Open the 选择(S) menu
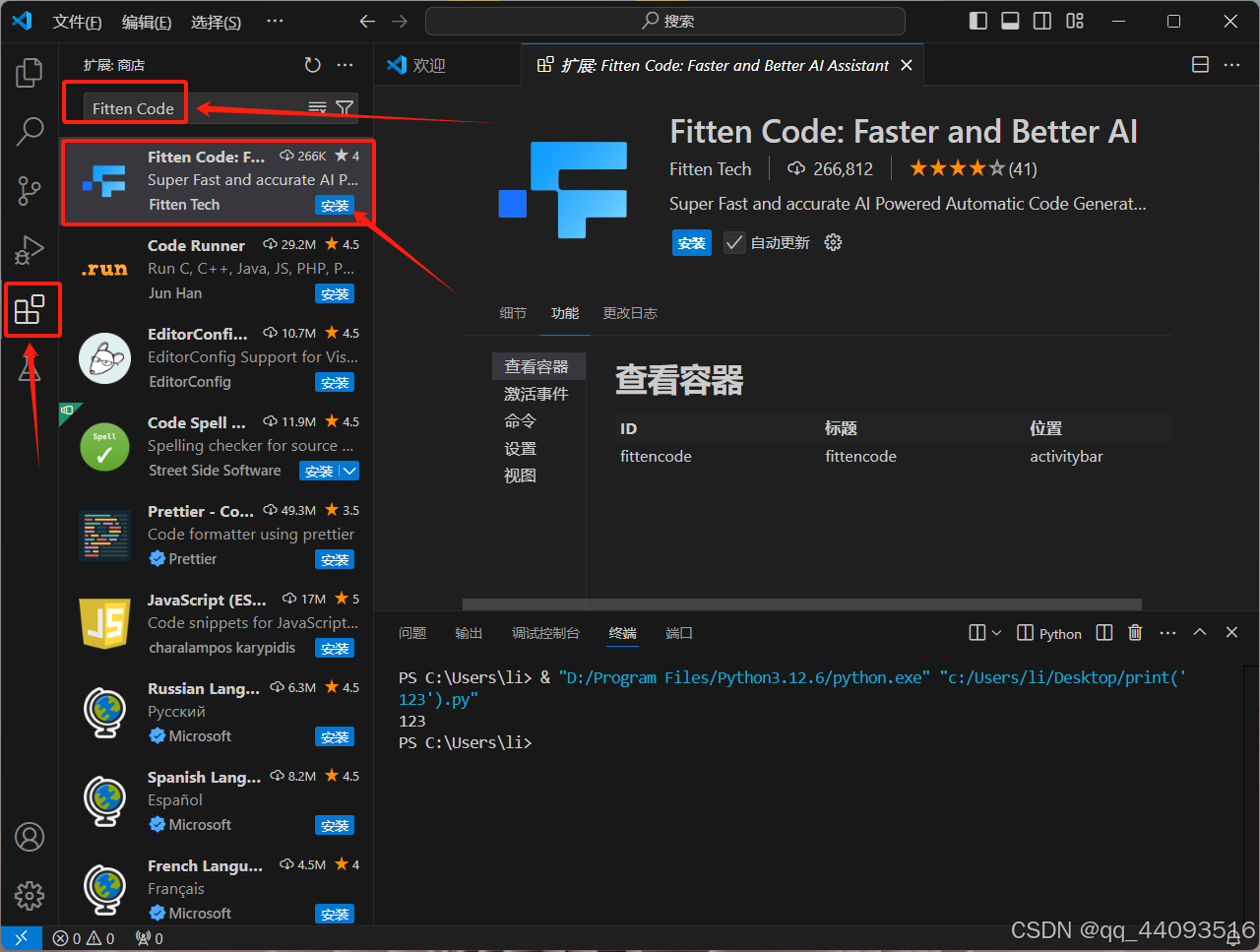The width and height of the screenshot is (1260, 952). coord(216,22)
